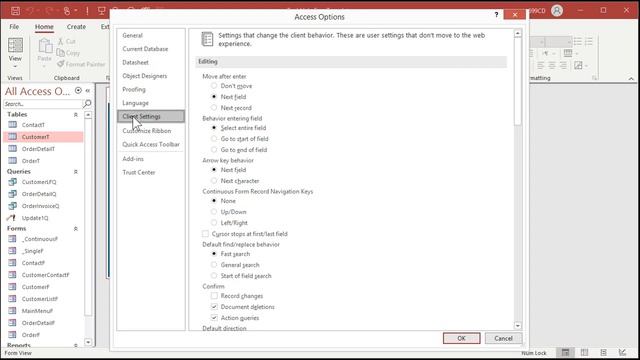Image resolution: width=640 pixels, height=360 pixels.
Task: Select Next character arrow key behavior
Action: tap(214, 180)
